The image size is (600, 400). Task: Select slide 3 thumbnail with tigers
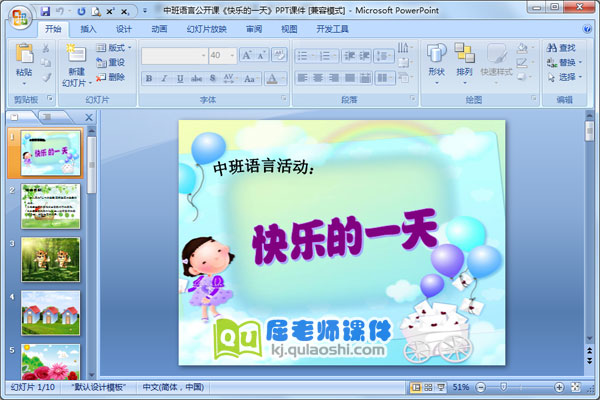point(51,260)
